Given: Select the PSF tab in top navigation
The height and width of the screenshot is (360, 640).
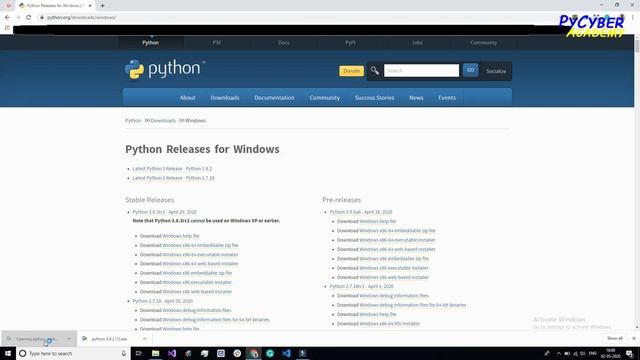Looking at the screenshot, I should click(217, 42).
